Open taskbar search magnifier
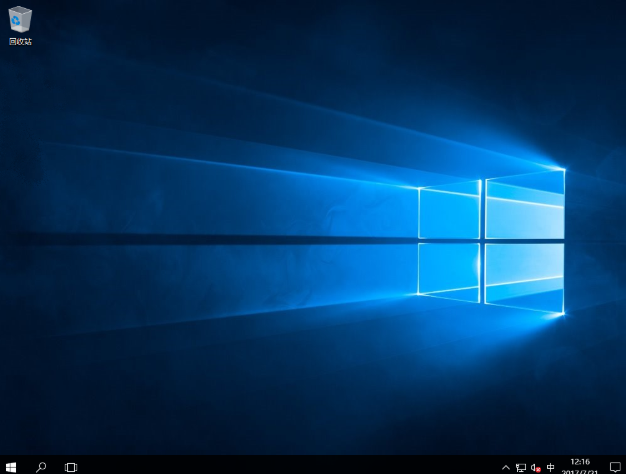Image resolution: width=626 pixels, height=476 pixels. pyautogui.click(x=41, y=467)
